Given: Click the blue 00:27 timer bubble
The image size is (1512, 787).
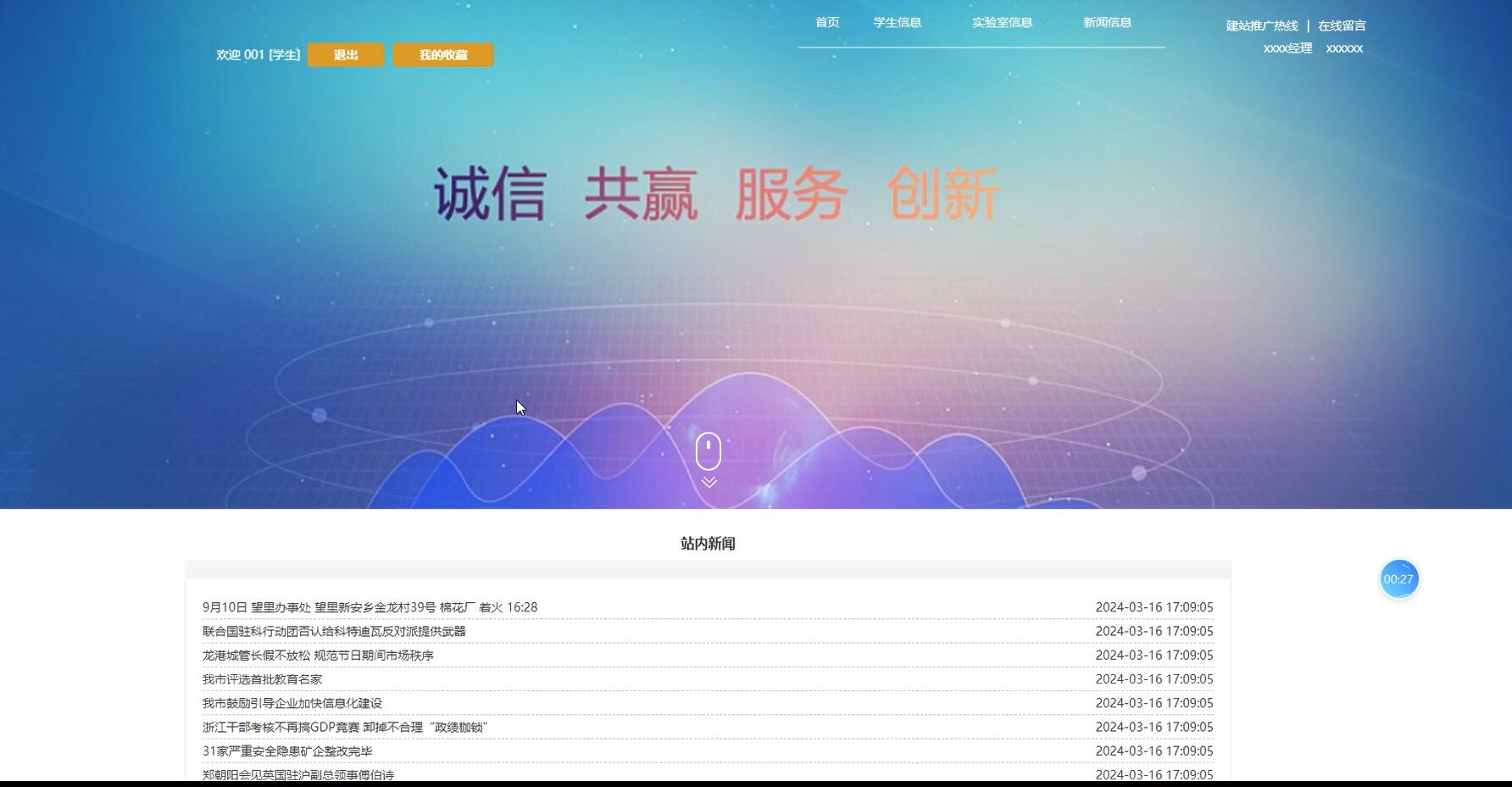Looking at the screenshot, I should [x=1400, y=578].
